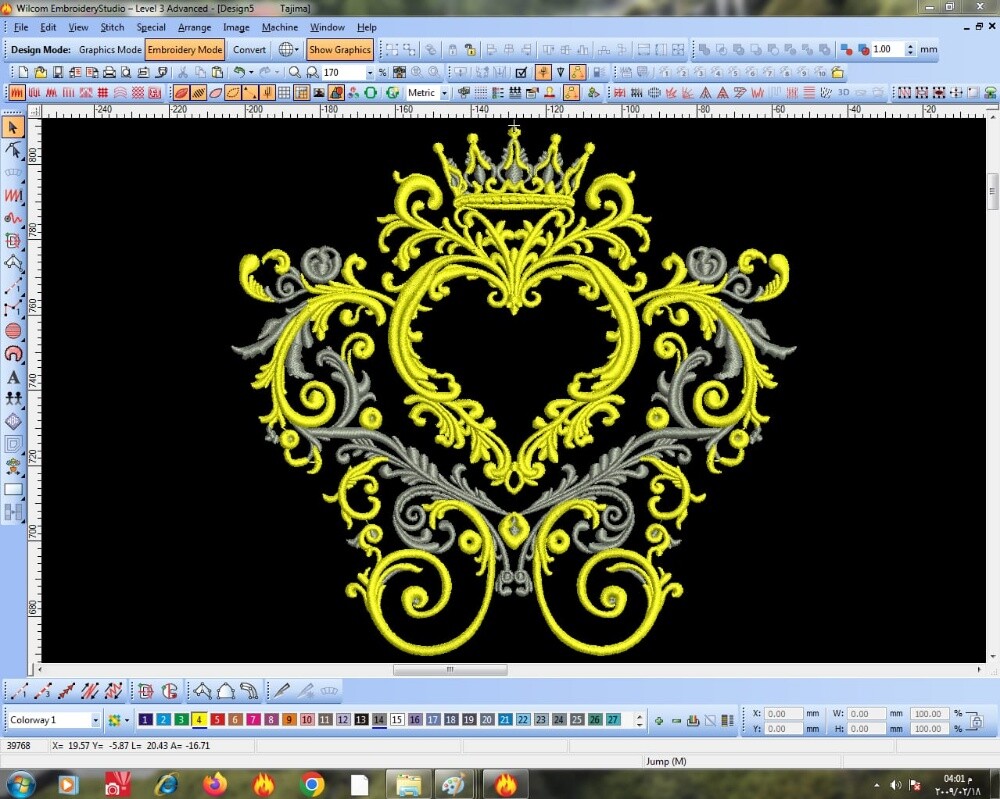Click the lock proportions padlock icon
This screenshot has height=799, width=1000.
click(x=976, y=721)
